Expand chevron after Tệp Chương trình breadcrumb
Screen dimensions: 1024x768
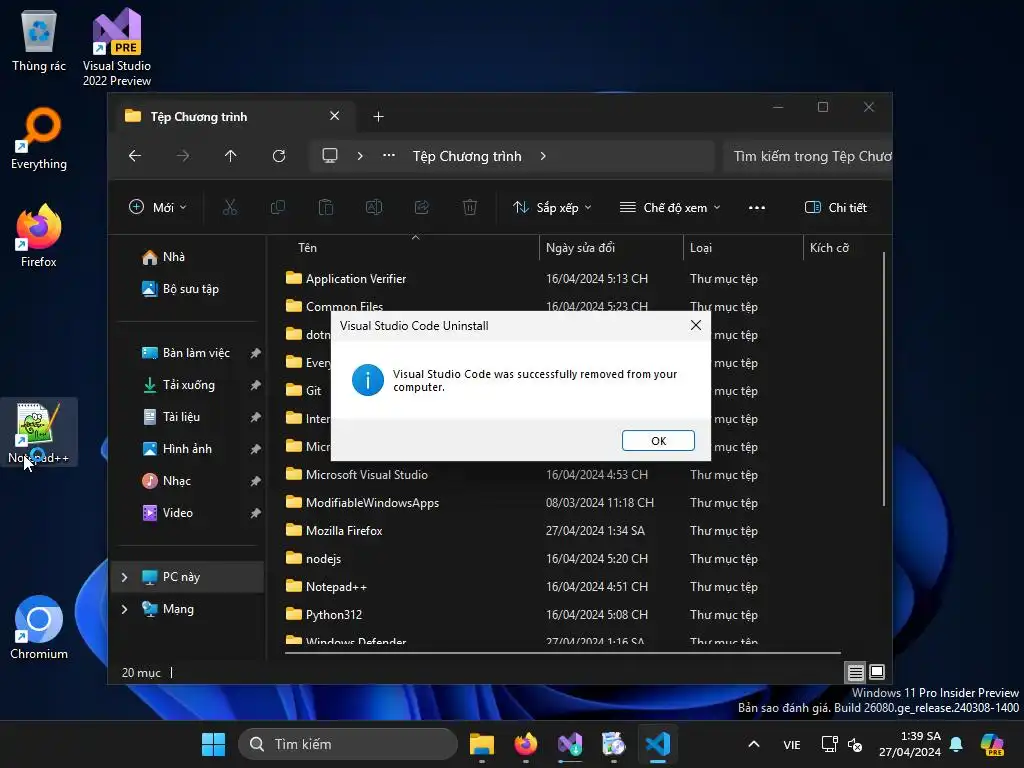point(543,156)
